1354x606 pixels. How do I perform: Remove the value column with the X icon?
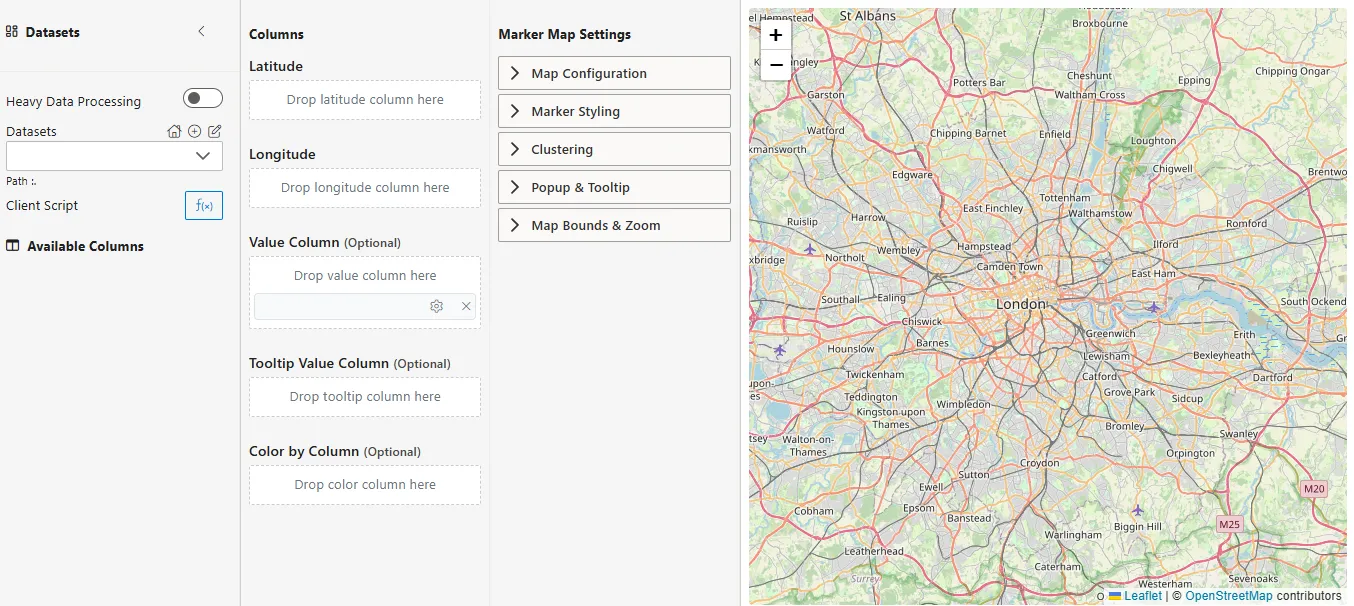point(465,306)
